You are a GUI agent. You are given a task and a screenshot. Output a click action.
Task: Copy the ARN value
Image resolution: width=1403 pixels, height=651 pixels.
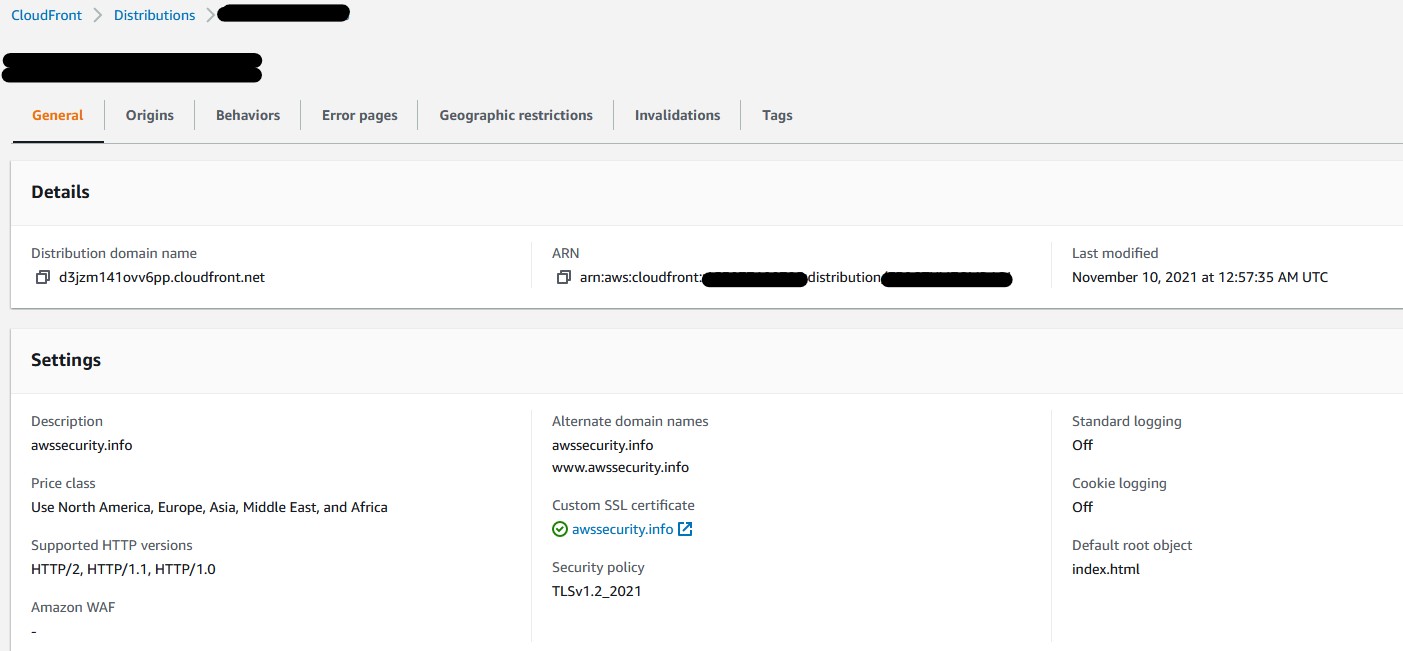click(563, 277)
